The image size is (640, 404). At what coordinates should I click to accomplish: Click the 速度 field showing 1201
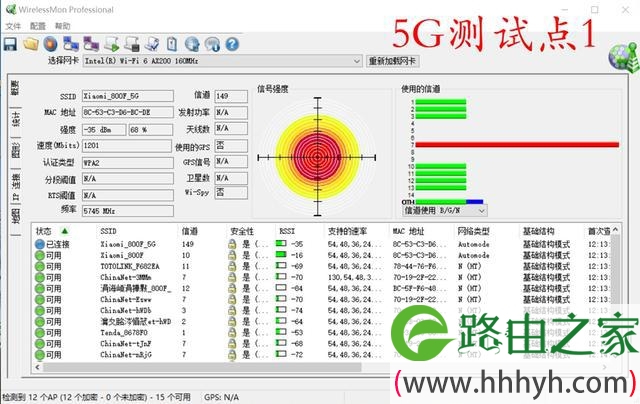click(127, 146)
